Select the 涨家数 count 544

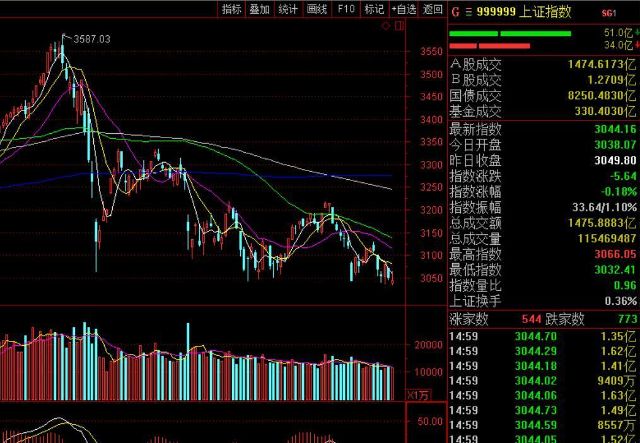click(531, 319)
